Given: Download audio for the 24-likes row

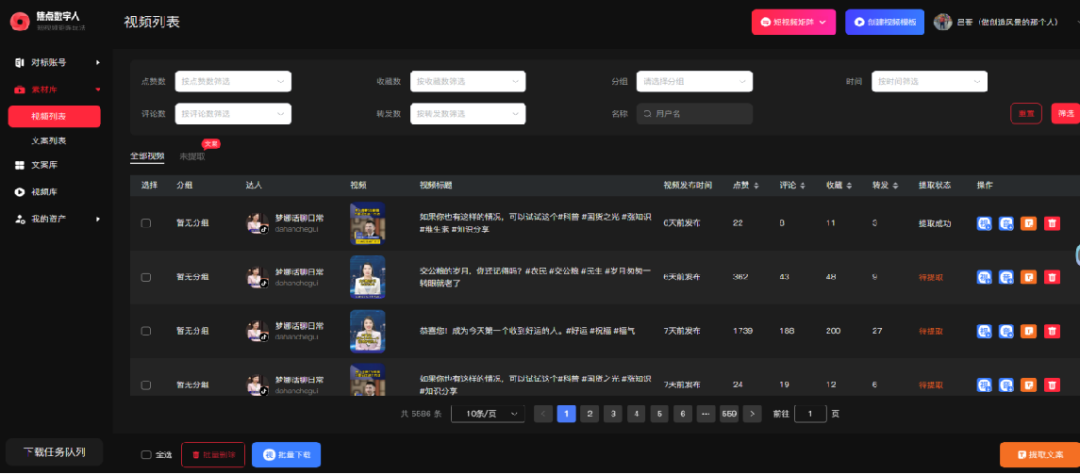Looking at the screenshot, I should (1006, 384).
